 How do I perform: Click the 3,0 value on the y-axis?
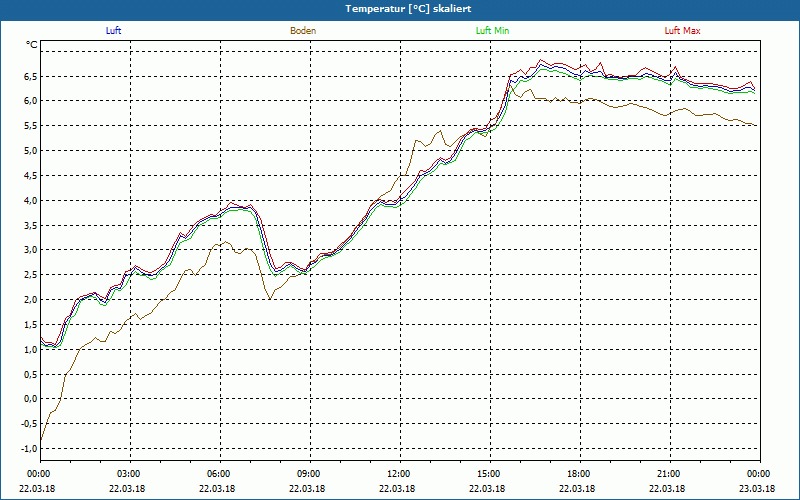click(30, 250)
